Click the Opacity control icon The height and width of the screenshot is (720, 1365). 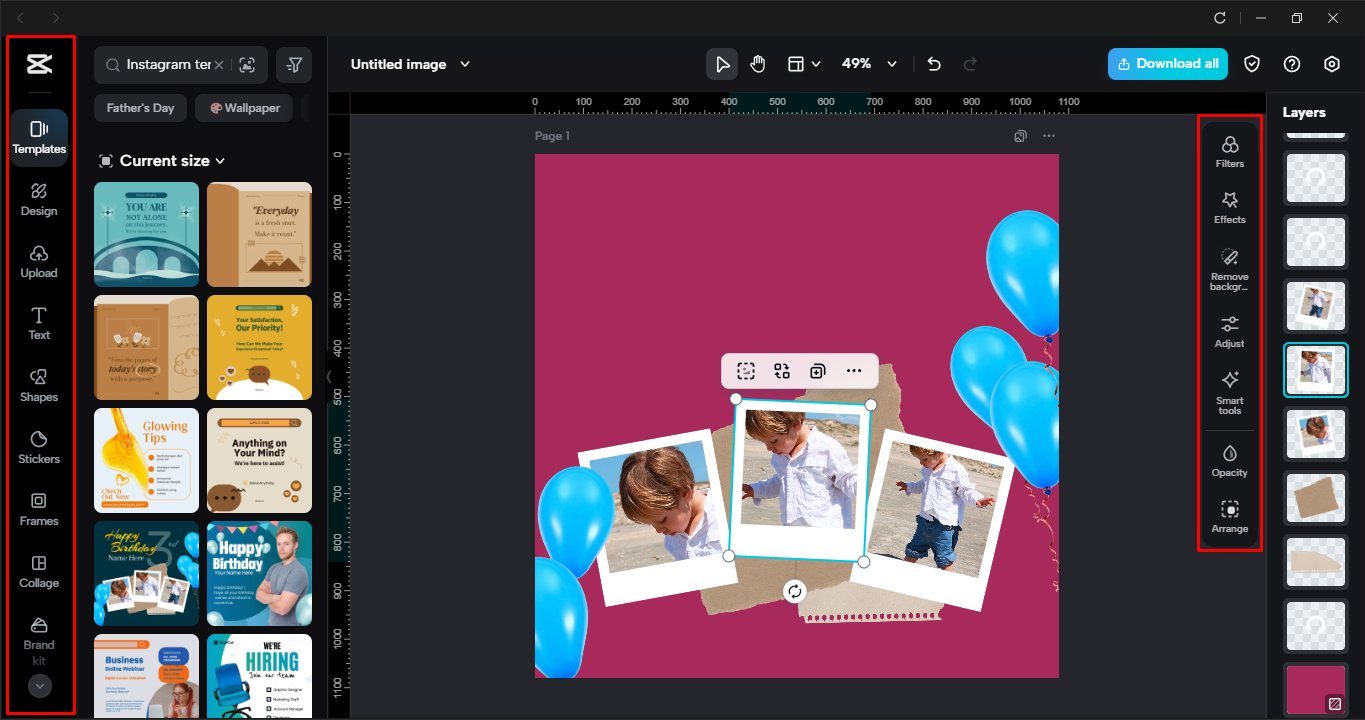(x=1229, y=460)
